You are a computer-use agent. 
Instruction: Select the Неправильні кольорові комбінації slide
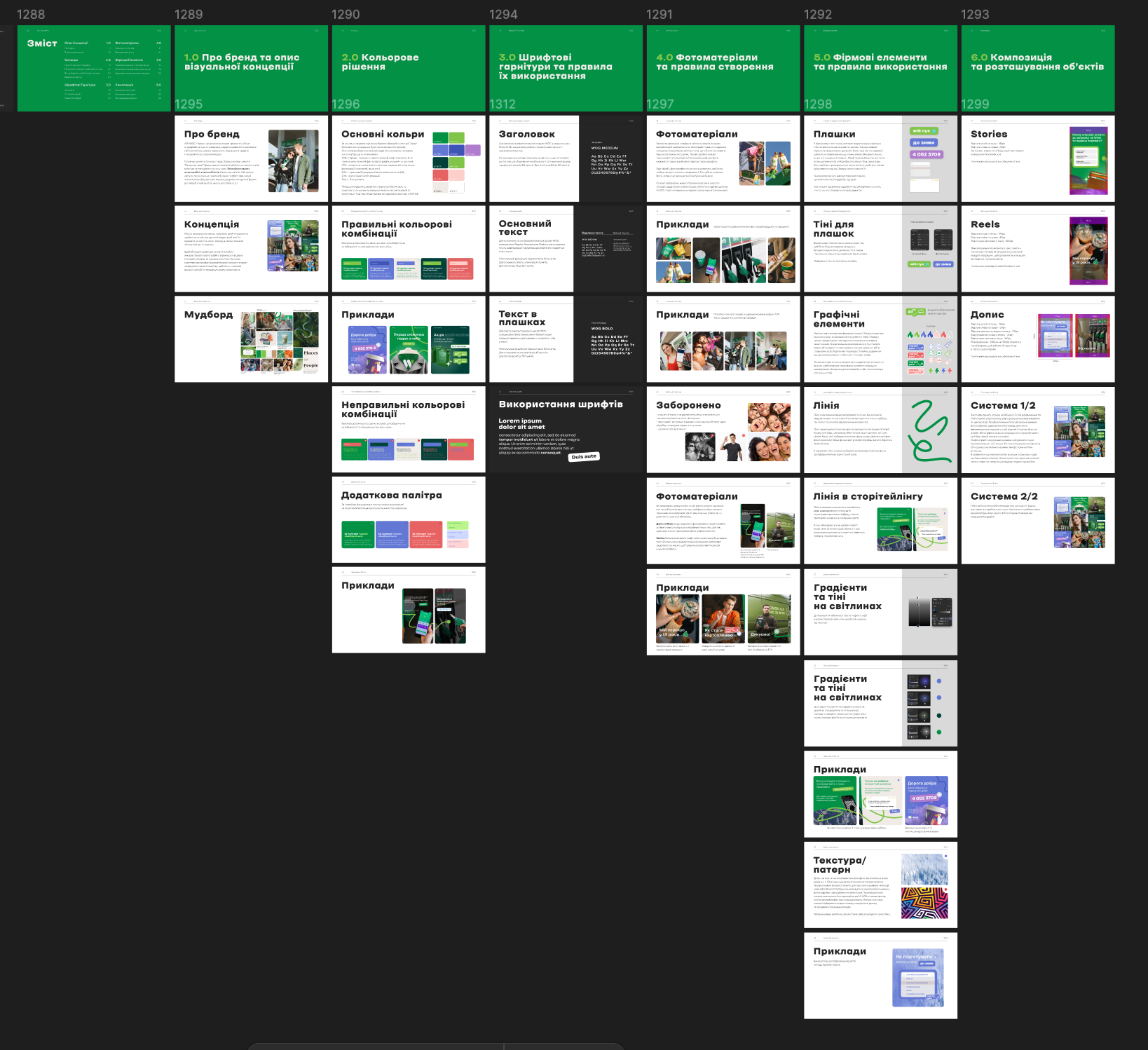coord(408,429)
